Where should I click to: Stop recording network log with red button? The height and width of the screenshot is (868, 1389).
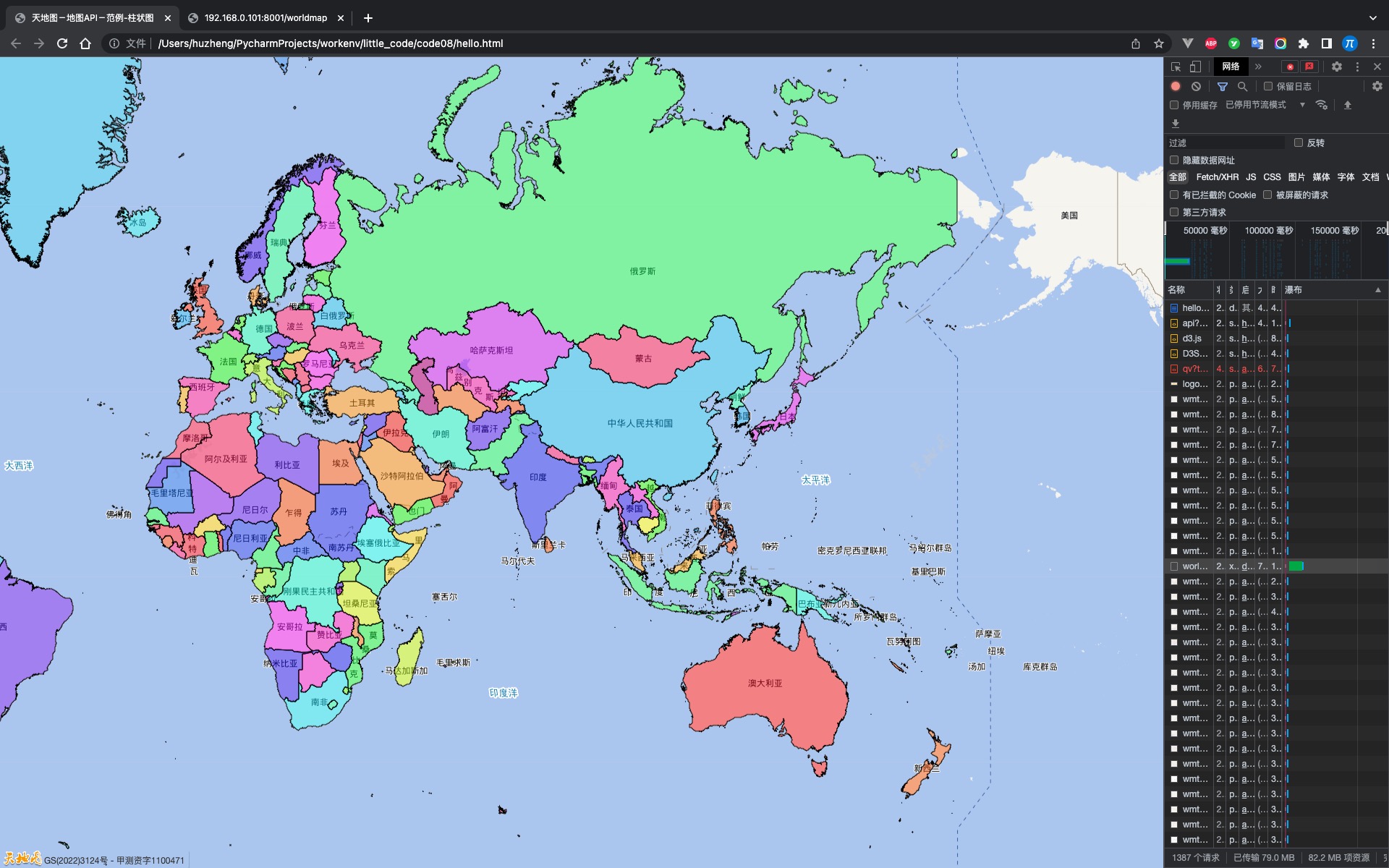pyautogui.click(x=1176, y=86)
